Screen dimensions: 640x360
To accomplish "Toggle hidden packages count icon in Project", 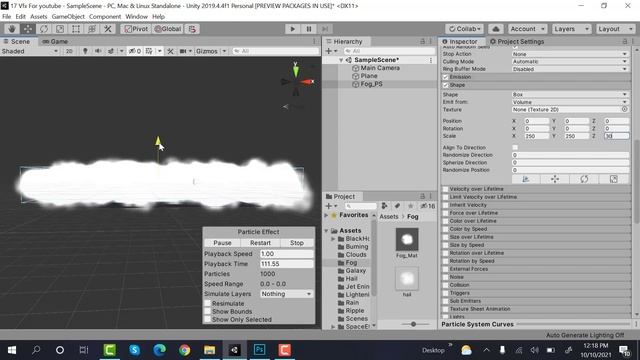I will coord(428,206).
